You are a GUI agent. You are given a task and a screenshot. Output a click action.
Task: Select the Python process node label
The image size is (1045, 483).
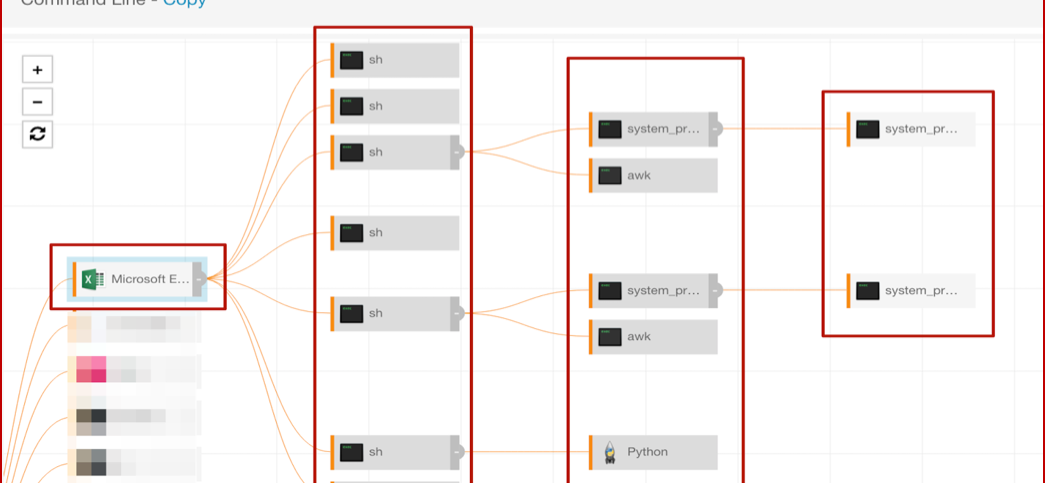pyautogui.click(x=648, y=452)
